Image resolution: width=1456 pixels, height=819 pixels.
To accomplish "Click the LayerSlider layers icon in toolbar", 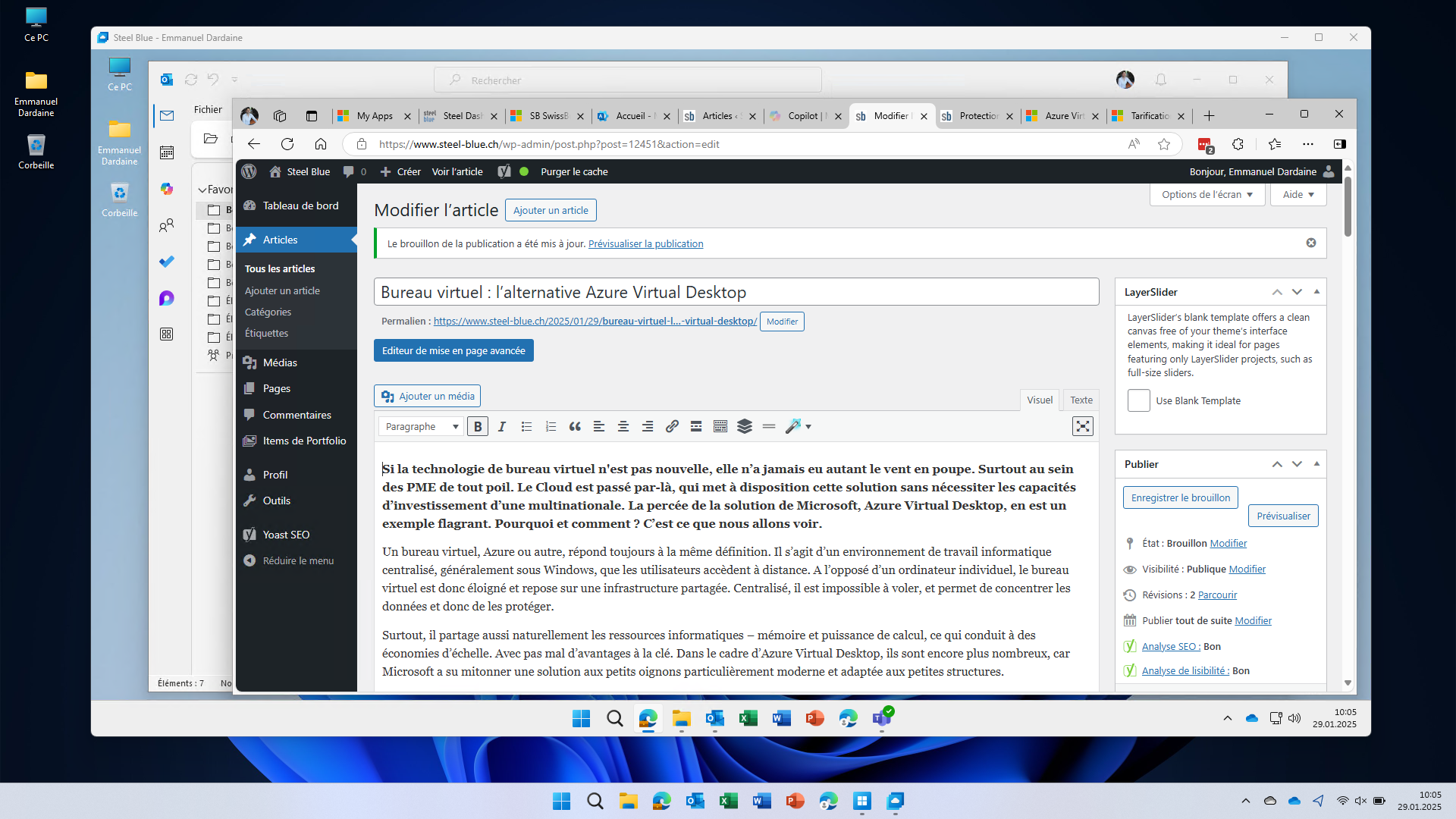I will point(745,427).
